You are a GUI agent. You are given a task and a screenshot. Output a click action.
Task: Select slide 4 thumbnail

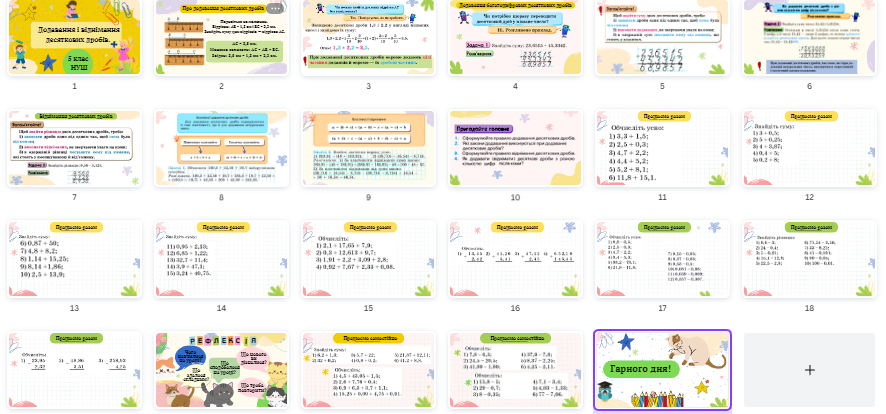coord(515,37)
